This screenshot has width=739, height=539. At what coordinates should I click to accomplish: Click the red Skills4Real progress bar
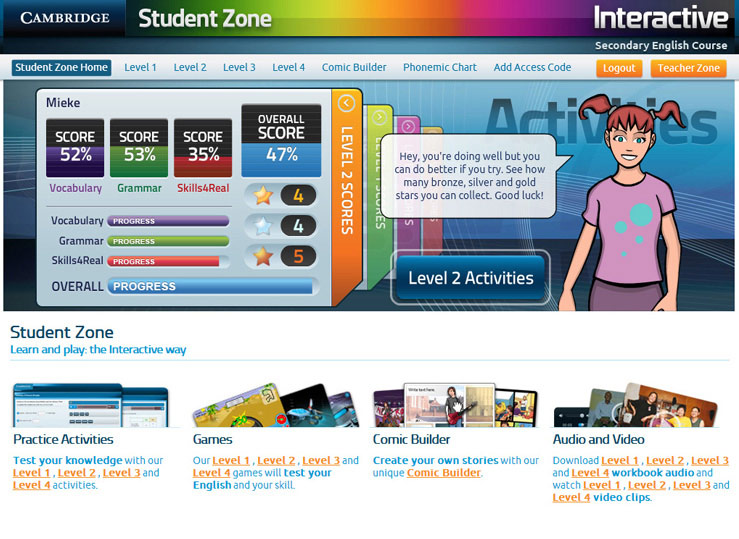[x=168, y=261]
